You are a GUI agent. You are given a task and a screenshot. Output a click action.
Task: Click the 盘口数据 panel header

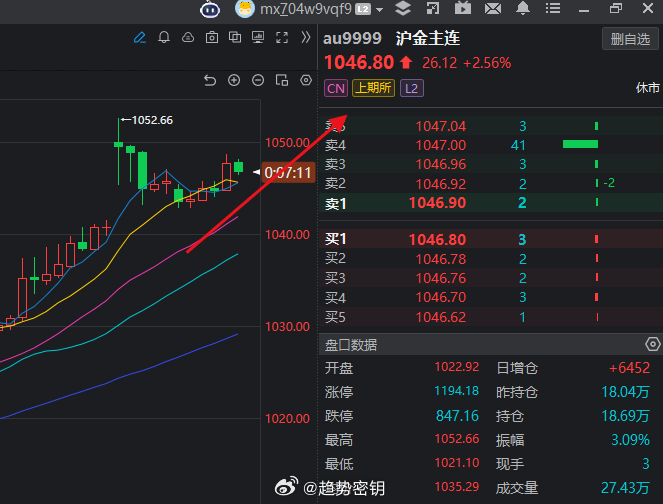click(490, 345)
